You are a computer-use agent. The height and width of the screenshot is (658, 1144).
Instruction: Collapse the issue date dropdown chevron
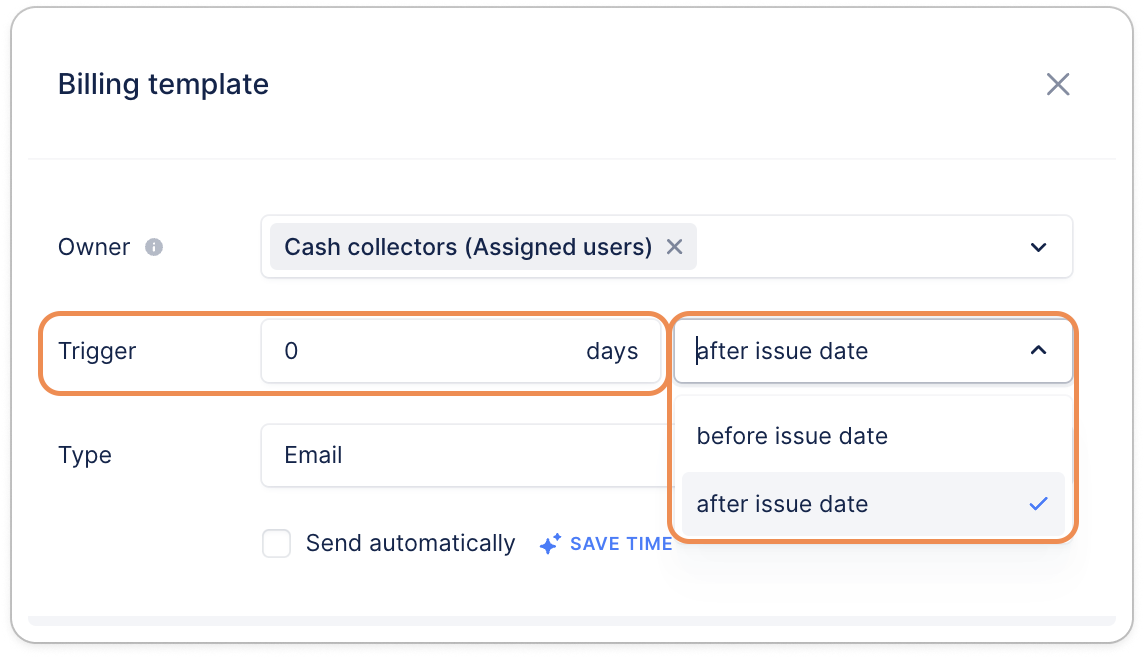(1039, 351)
